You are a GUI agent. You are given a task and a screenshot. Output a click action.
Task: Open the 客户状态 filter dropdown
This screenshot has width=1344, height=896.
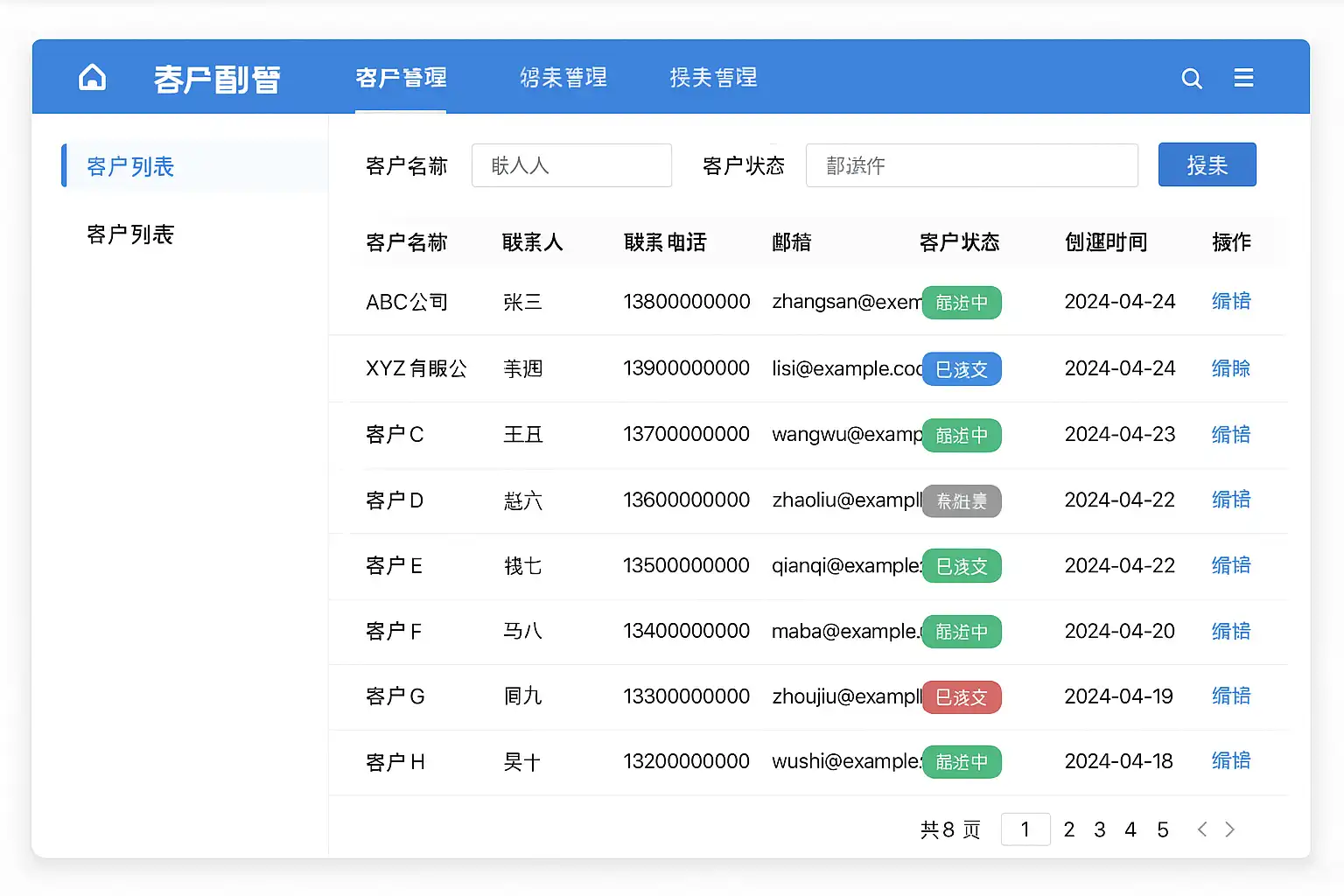971,165
